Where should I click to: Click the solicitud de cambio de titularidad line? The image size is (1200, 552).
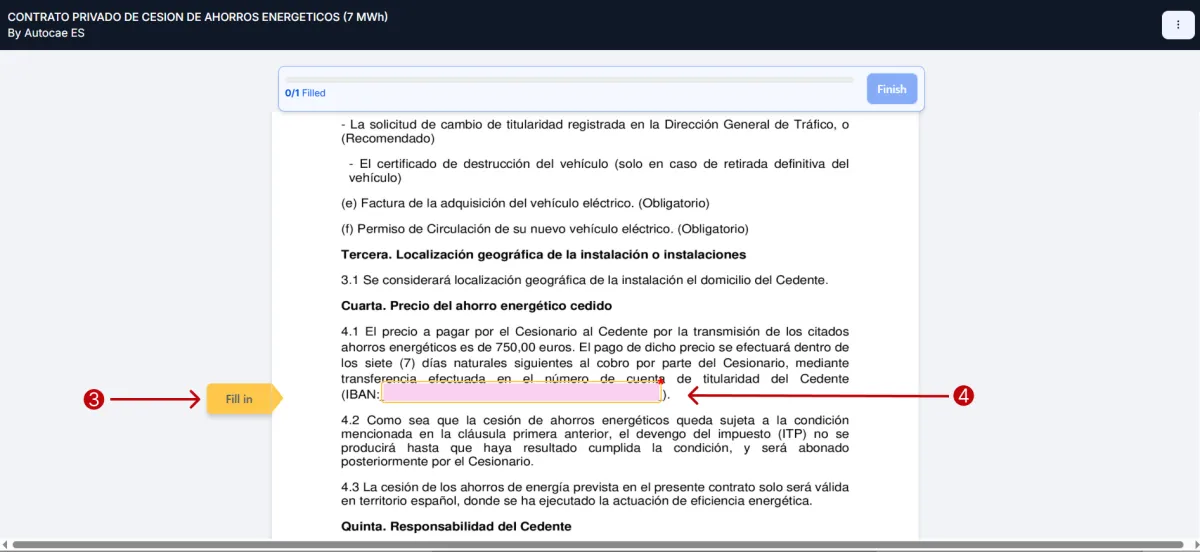(595, 132)
